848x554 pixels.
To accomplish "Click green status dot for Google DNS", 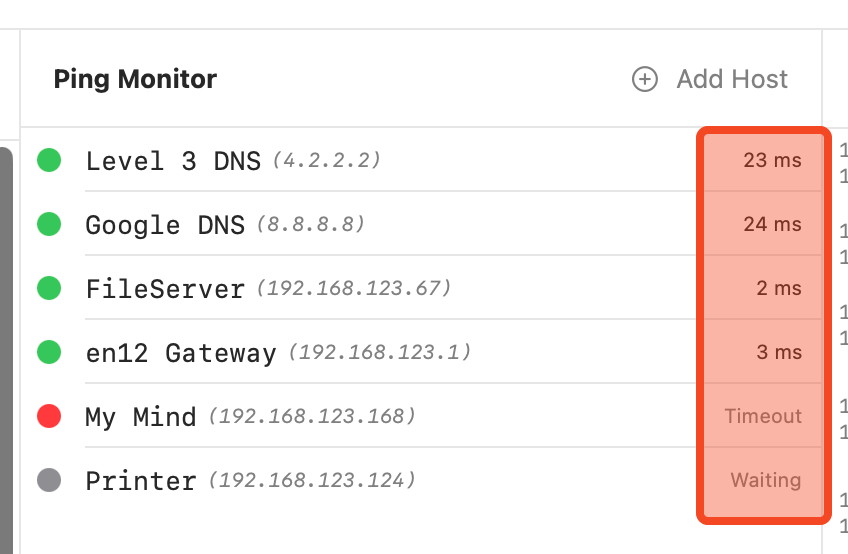I will 49,224.
